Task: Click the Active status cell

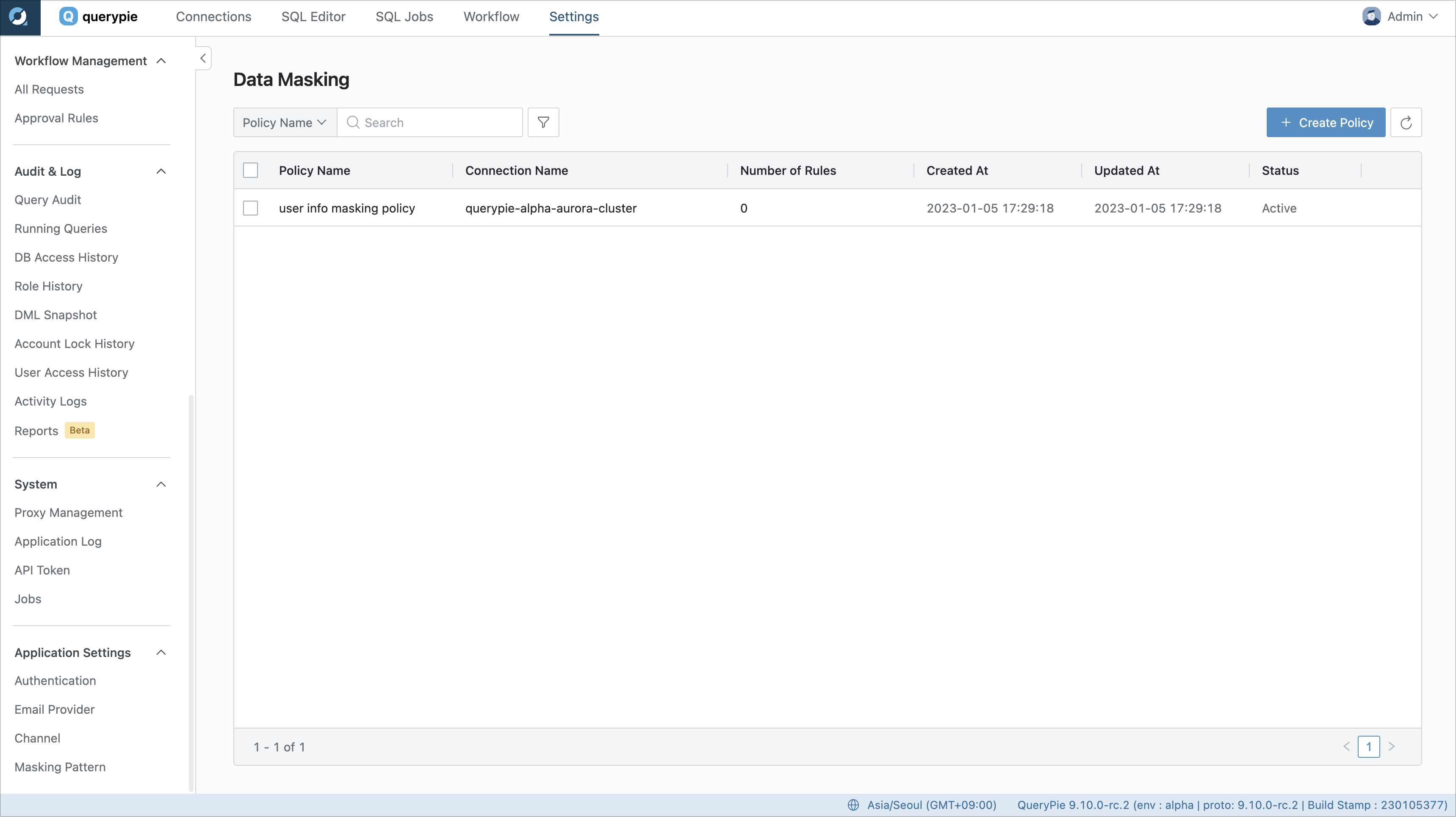Action: click(x=1279, y=208)
